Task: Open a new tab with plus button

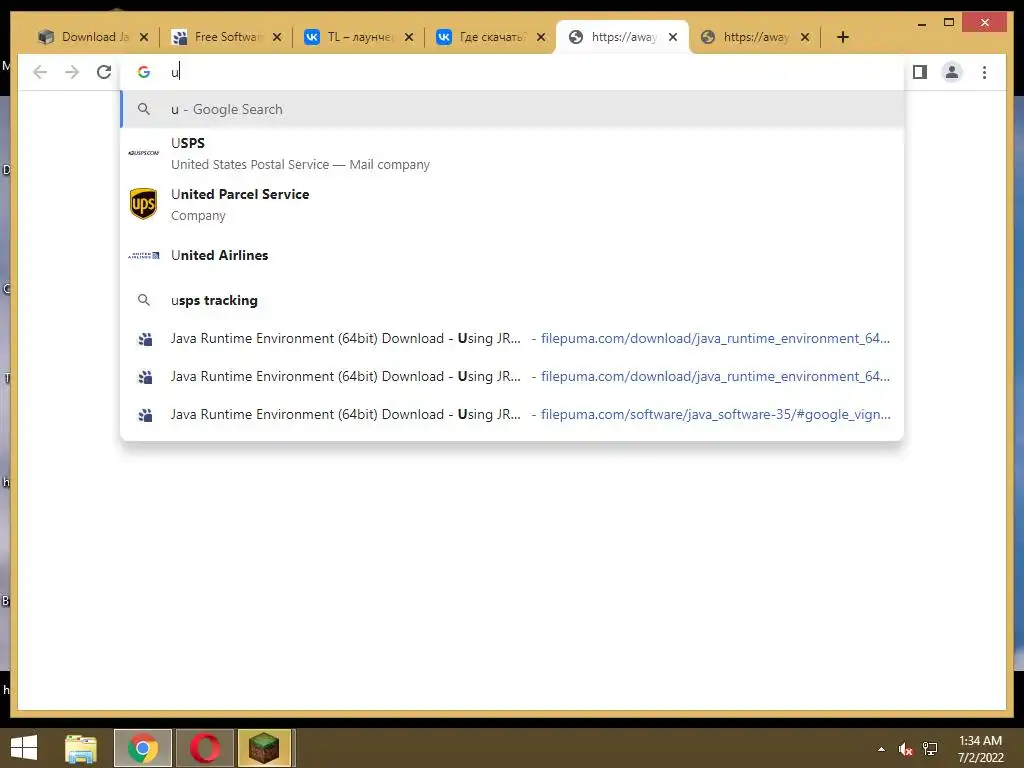Action: (x=842, y=37)
